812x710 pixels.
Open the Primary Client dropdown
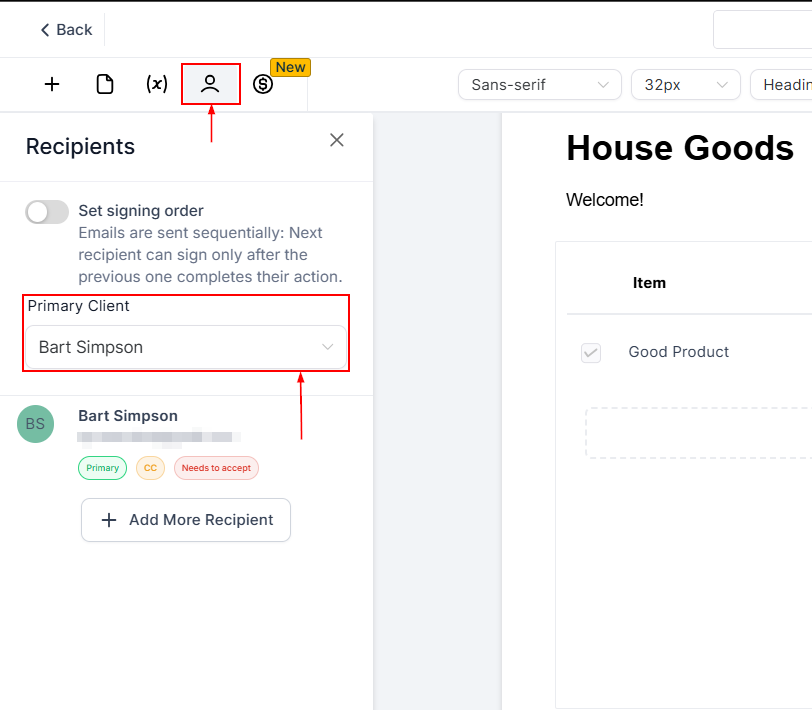[186, 347]
